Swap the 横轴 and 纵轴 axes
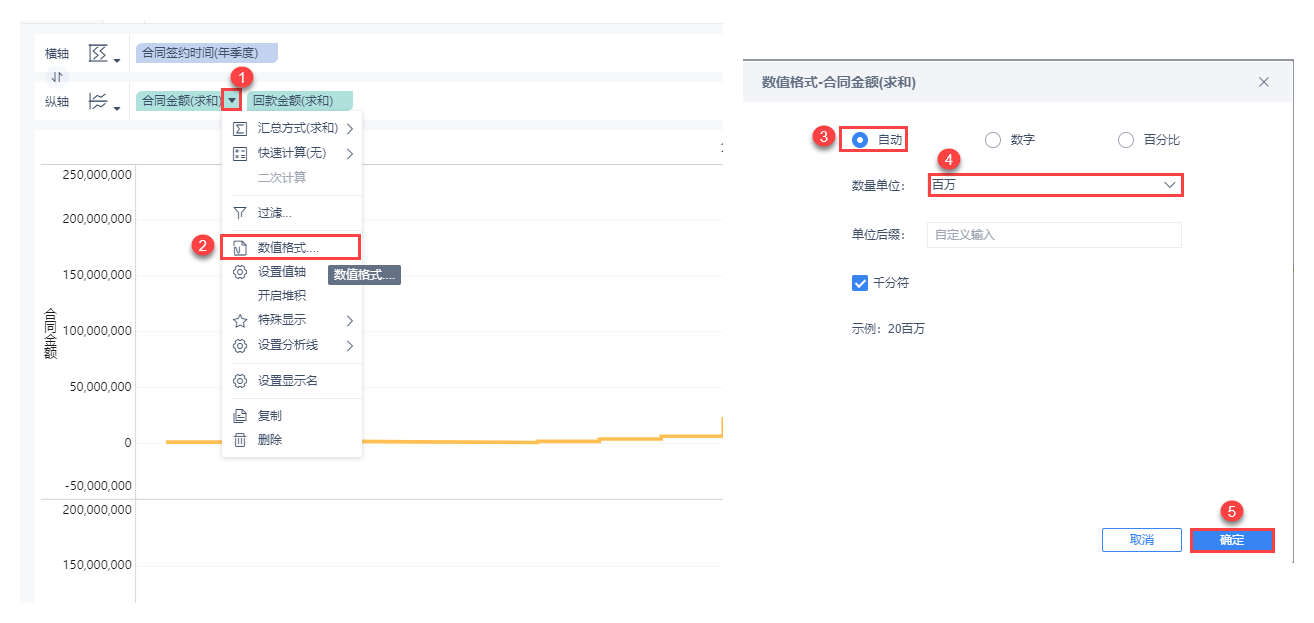Image resolution: width=1314 pixels, height=623 pixels. [x=57, y=77]
